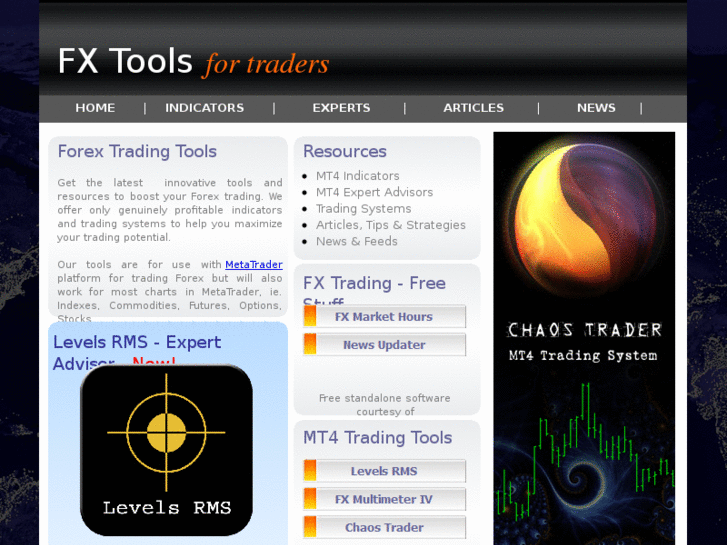The width and height of the screenshot is (727, 545).
Task: Open the FX Multimeter IV button
Action: (384, 499)
